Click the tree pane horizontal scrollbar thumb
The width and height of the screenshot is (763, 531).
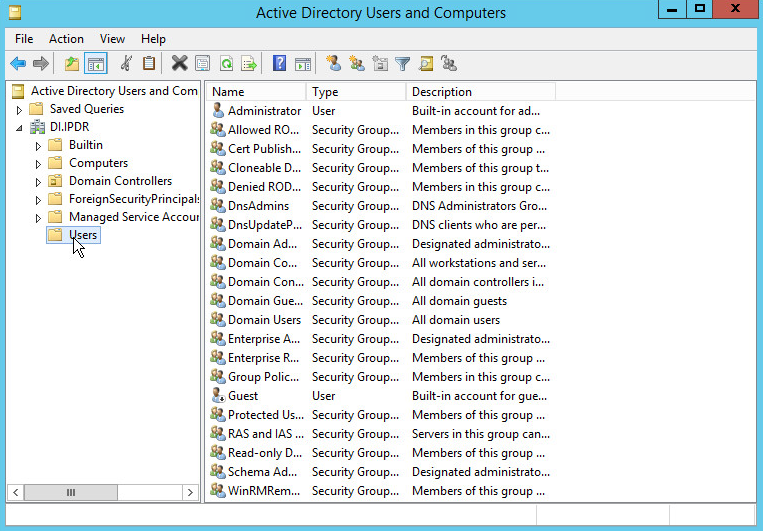pyautogui.click(x=71, y=492)
